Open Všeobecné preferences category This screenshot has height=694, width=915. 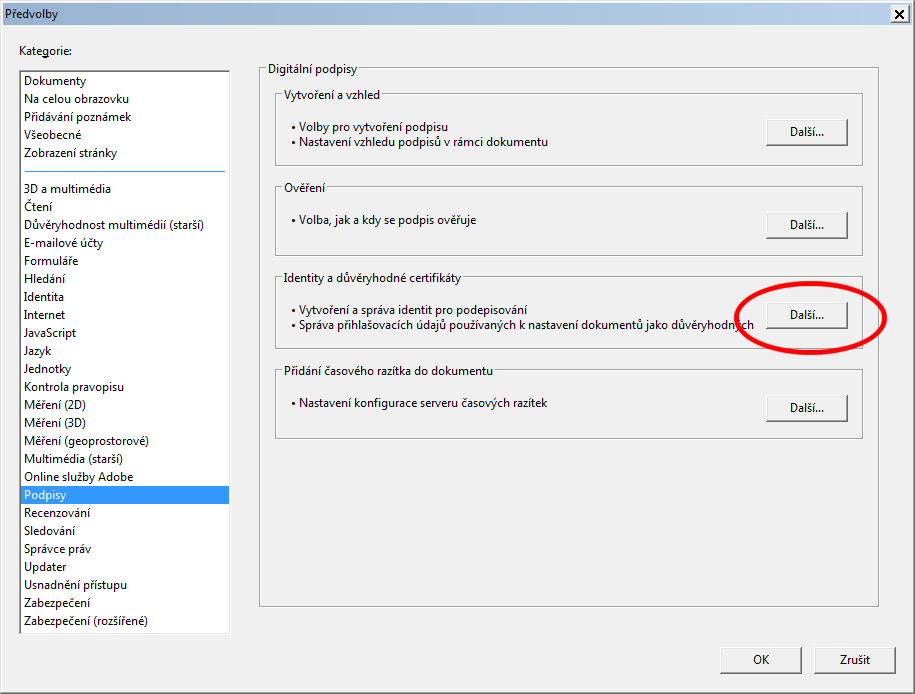(x=53, y=135)
